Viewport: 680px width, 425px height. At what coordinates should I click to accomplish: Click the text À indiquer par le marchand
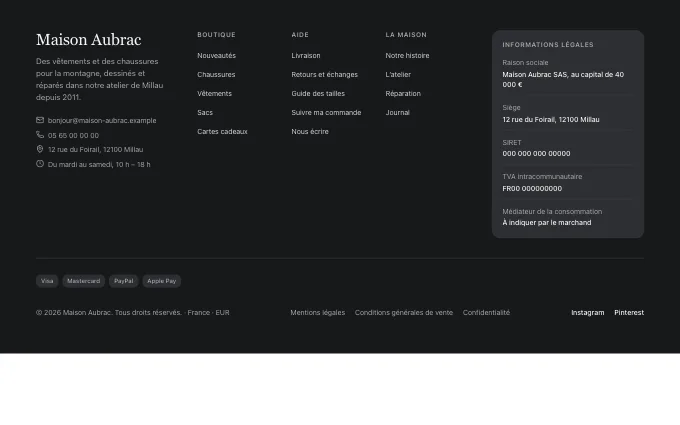(547, 222)
